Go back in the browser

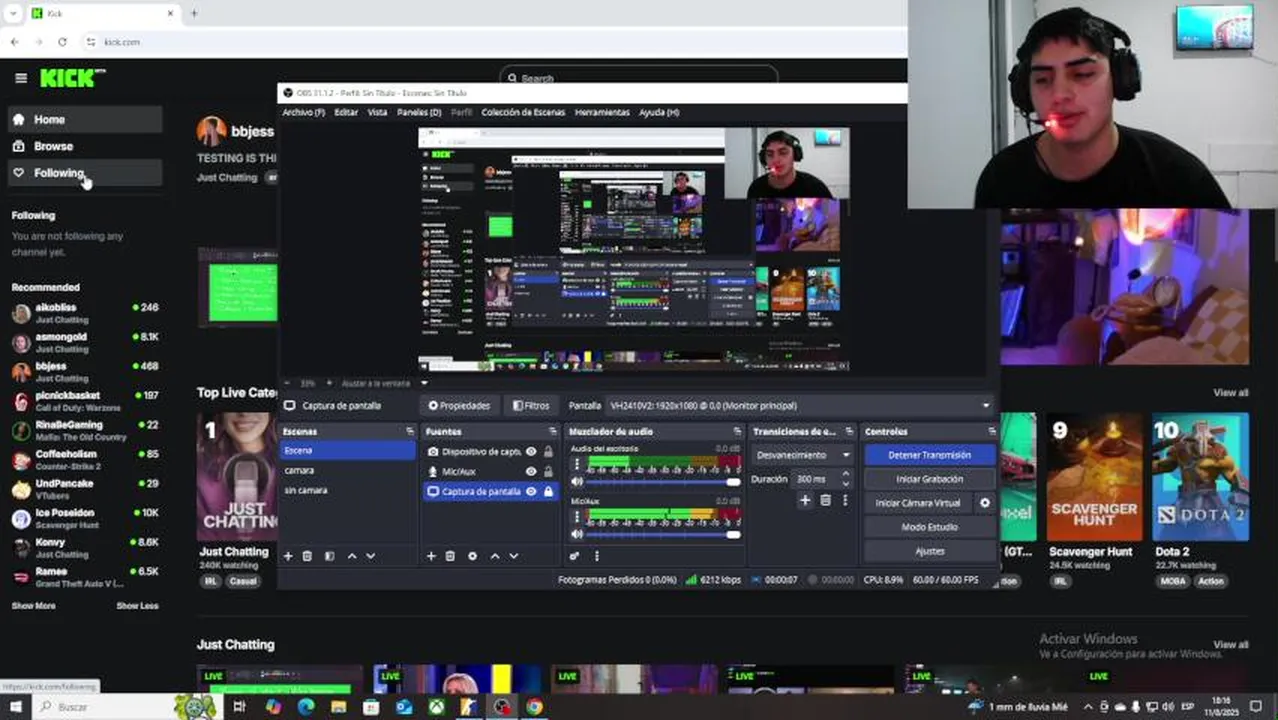[14, 42]
